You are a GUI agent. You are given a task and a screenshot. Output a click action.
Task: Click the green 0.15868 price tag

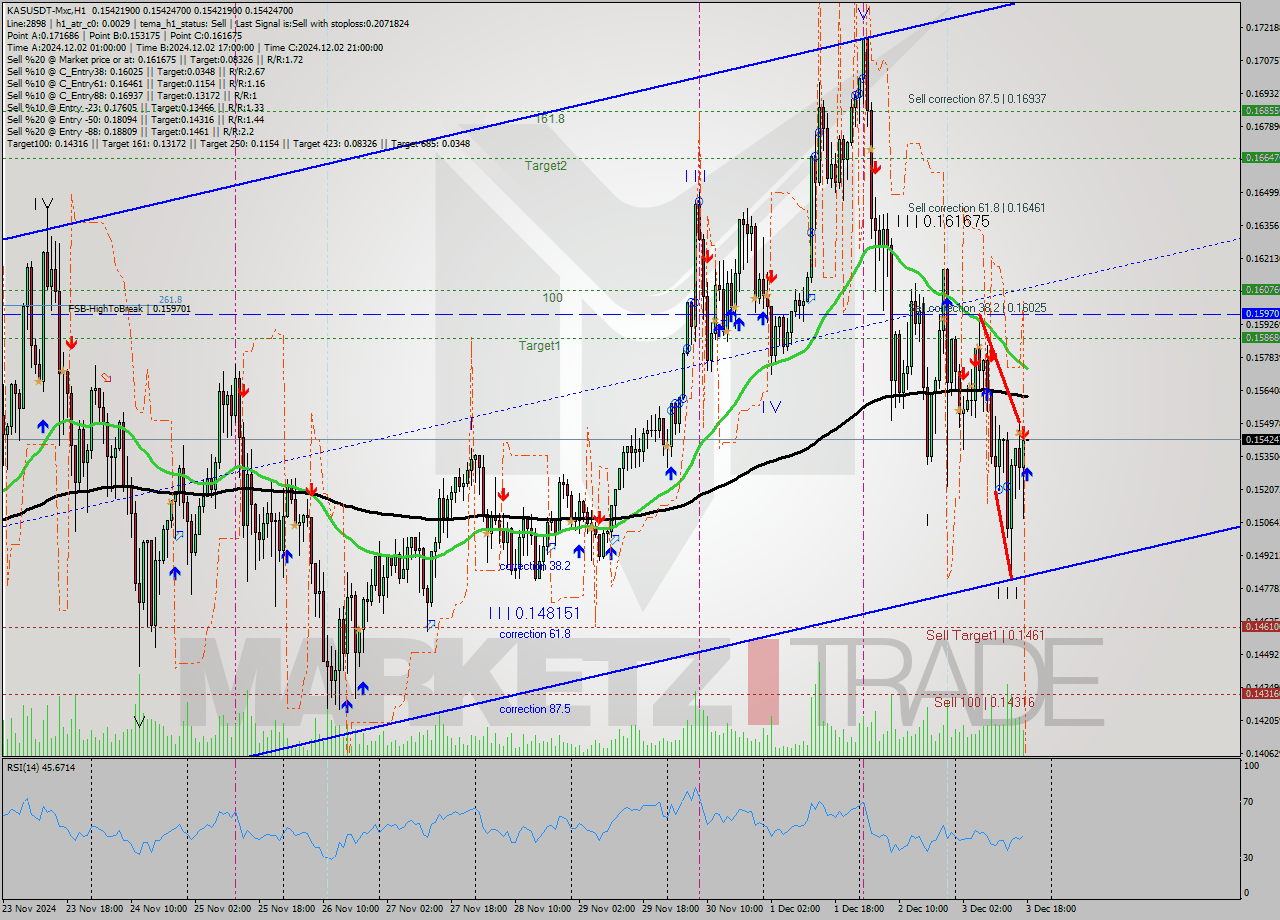click(x=1260, y=337)
